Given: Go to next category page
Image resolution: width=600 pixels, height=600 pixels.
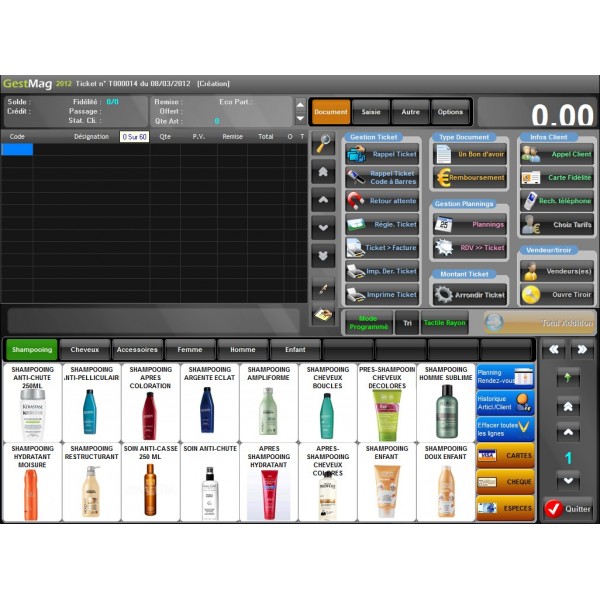Looking at the screenshot, I should 582,349.
